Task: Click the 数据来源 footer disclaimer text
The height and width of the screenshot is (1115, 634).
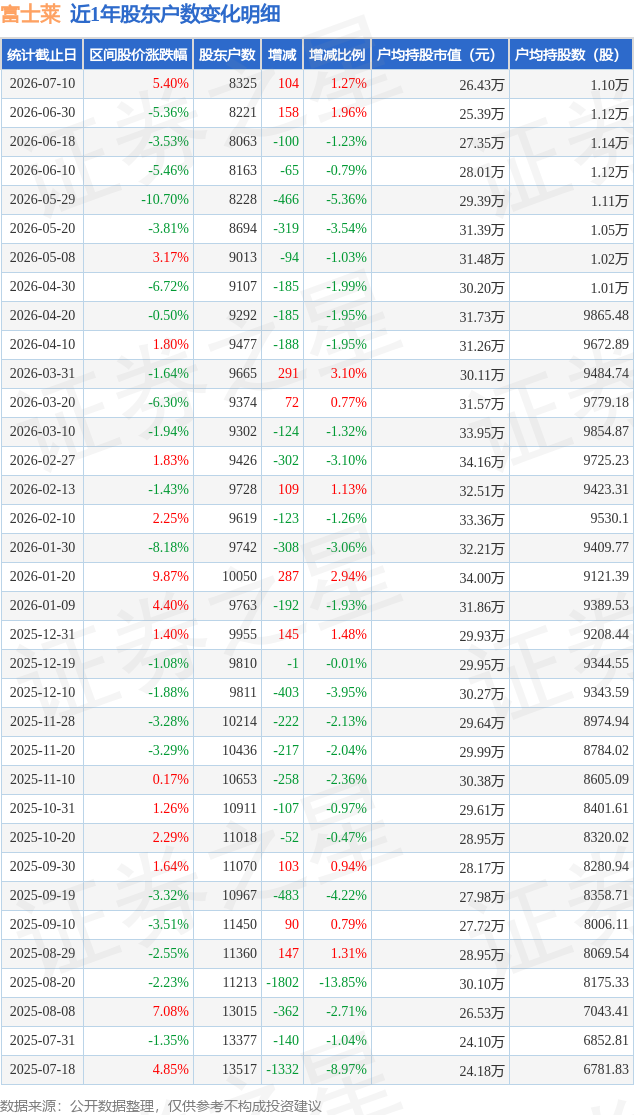Action: pos(163,1100)
